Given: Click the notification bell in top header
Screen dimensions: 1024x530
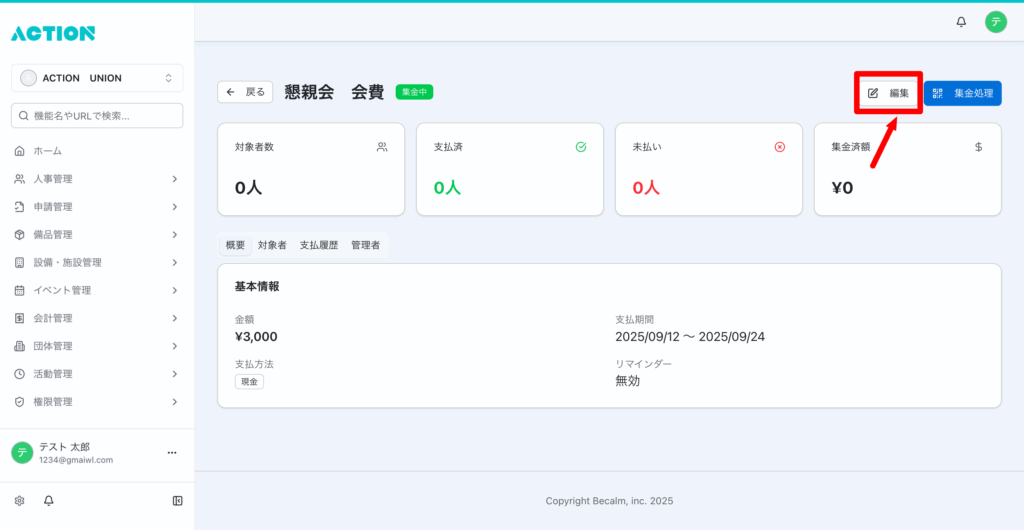Looking at the screenshot, I should pyautogui.click(x=961, y=21).
